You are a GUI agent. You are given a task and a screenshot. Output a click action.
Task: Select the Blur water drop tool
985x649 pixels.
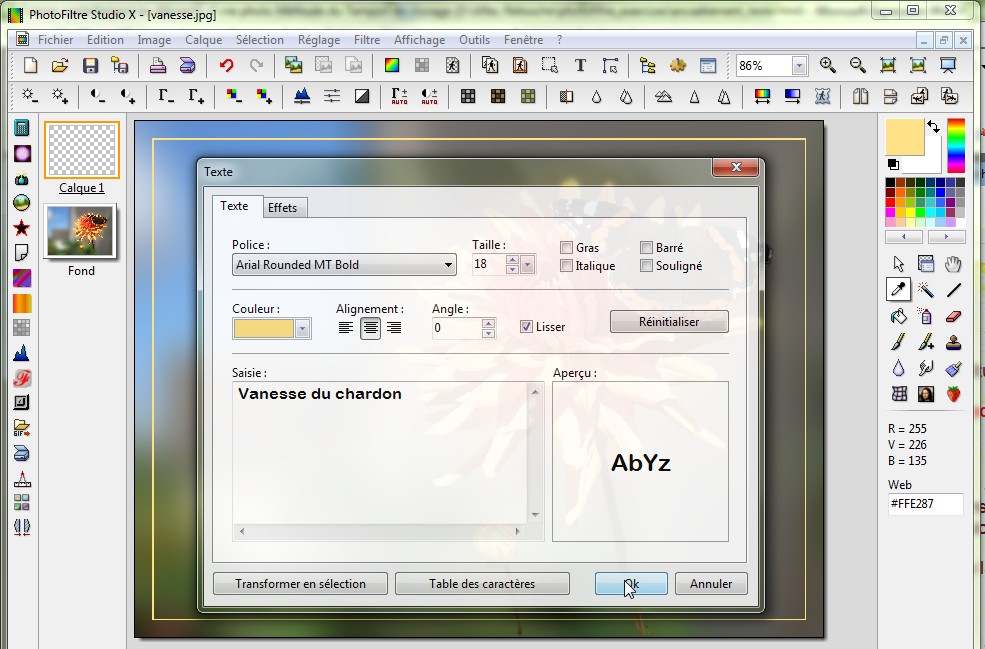coord(898,368)
